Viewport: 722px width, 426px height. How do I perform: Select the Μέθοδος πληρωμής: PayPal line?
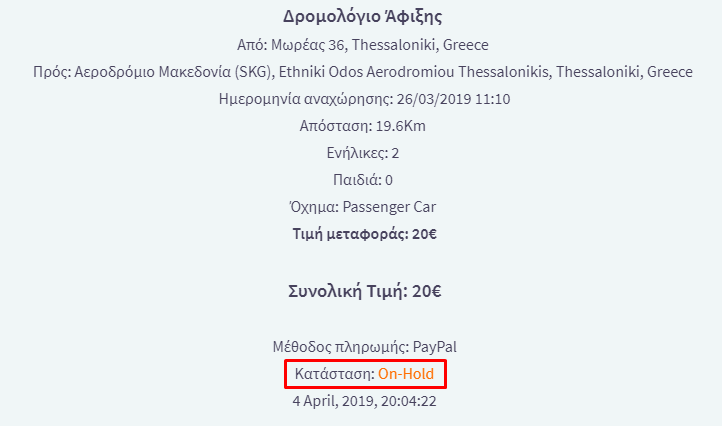coord(364,347)
